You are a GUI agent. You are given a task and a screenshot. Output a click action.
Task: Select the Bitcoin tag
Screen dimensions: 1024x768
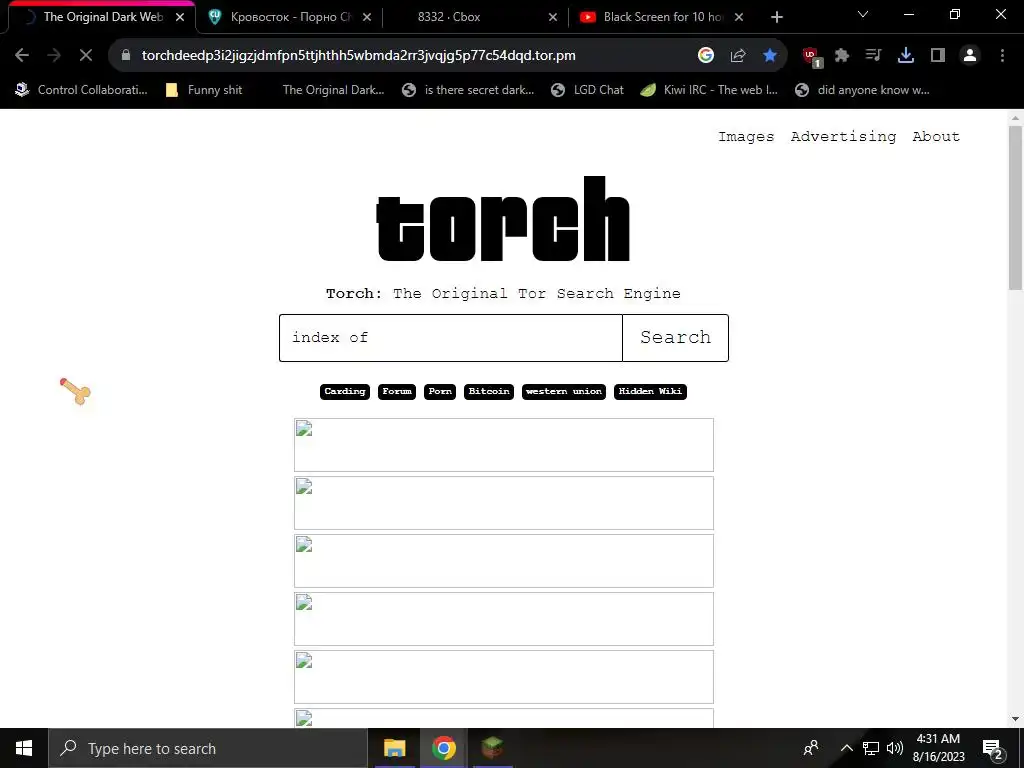click(x=488, y=391)
